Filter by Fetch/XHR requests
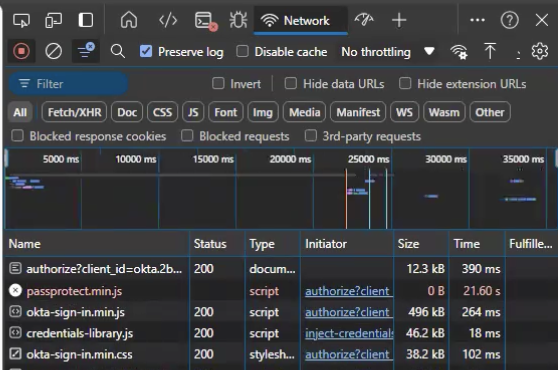 point(74,112)
